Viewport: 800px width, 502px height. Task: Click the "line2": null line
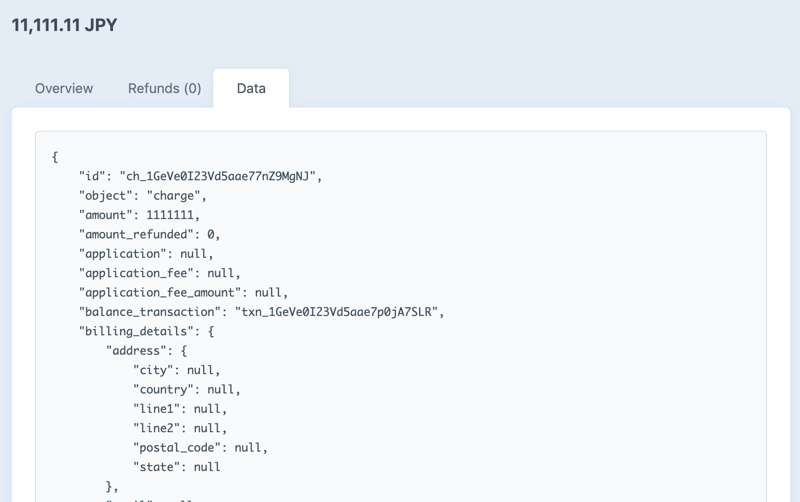180,428
